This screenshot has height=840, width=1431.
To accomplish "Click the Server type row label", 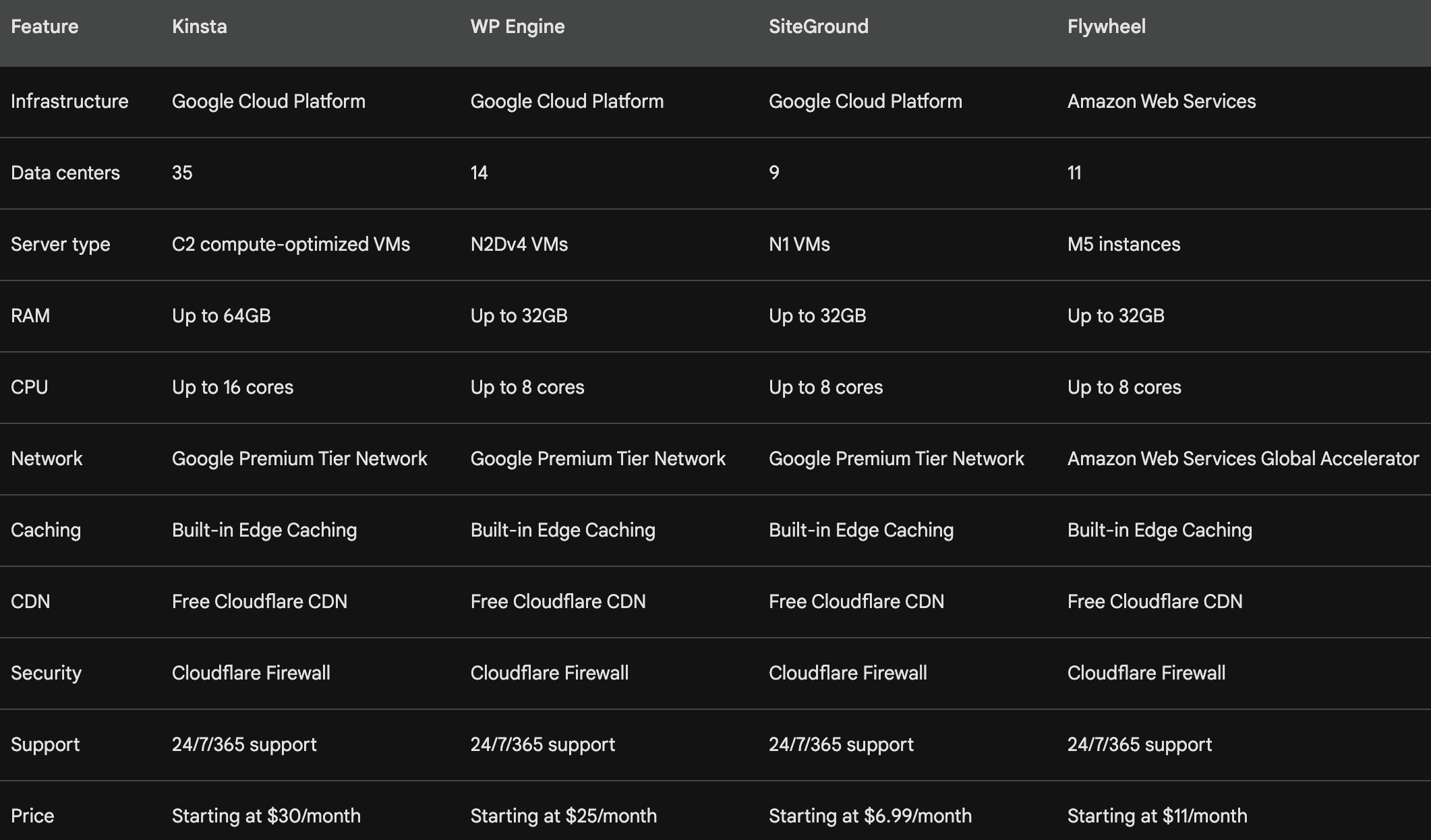I will (x=60, y=245).
